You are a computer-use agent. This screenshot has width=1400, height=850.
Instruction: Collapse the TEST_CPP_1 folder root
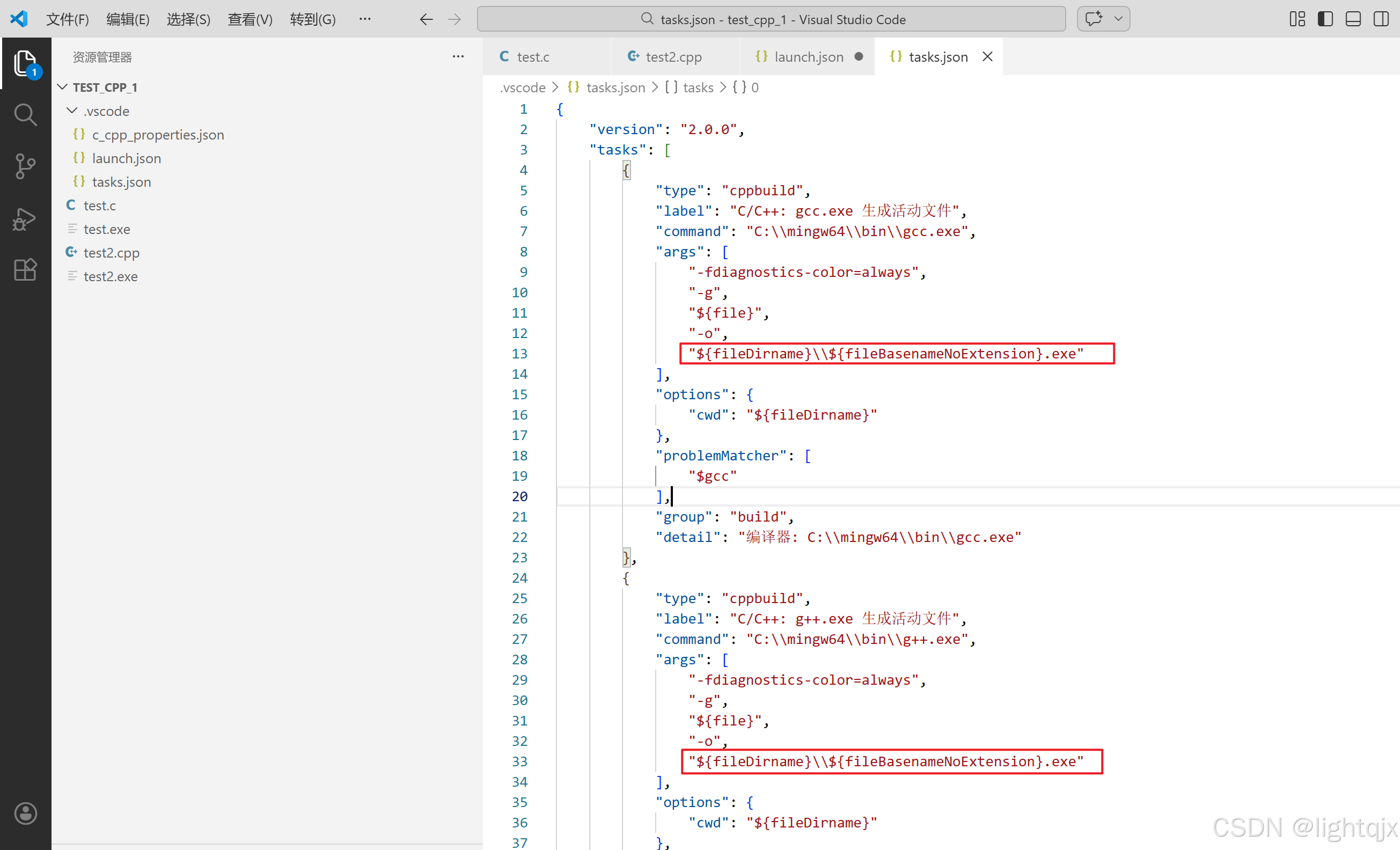(x=63, y=87)
